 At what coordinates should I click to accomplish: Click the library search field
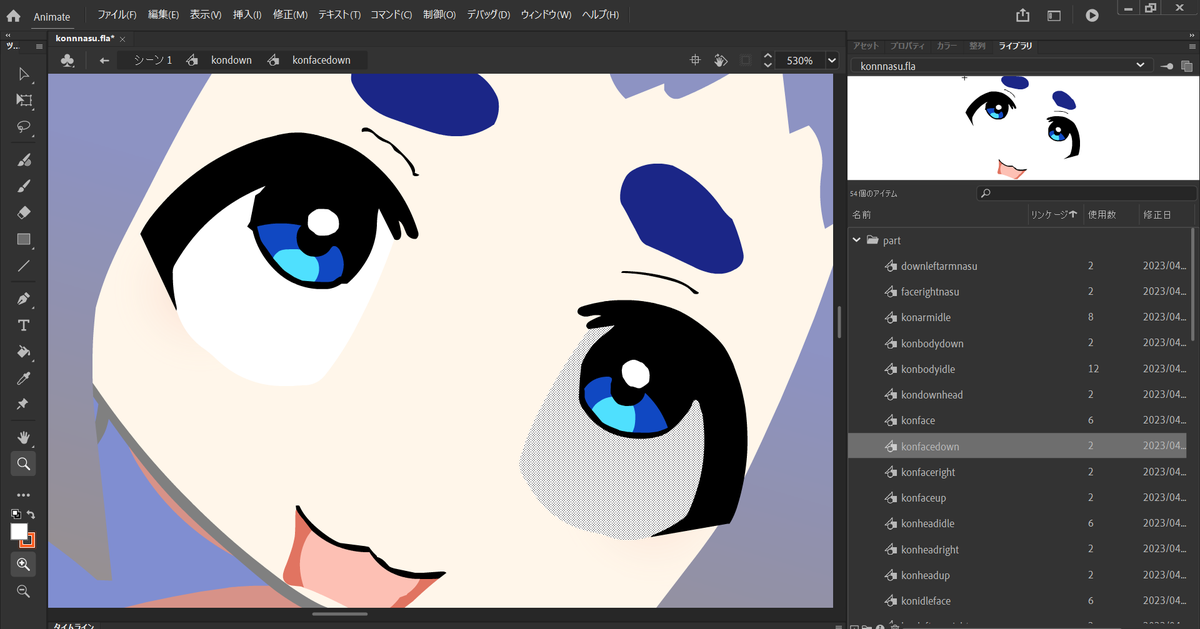1086,193
